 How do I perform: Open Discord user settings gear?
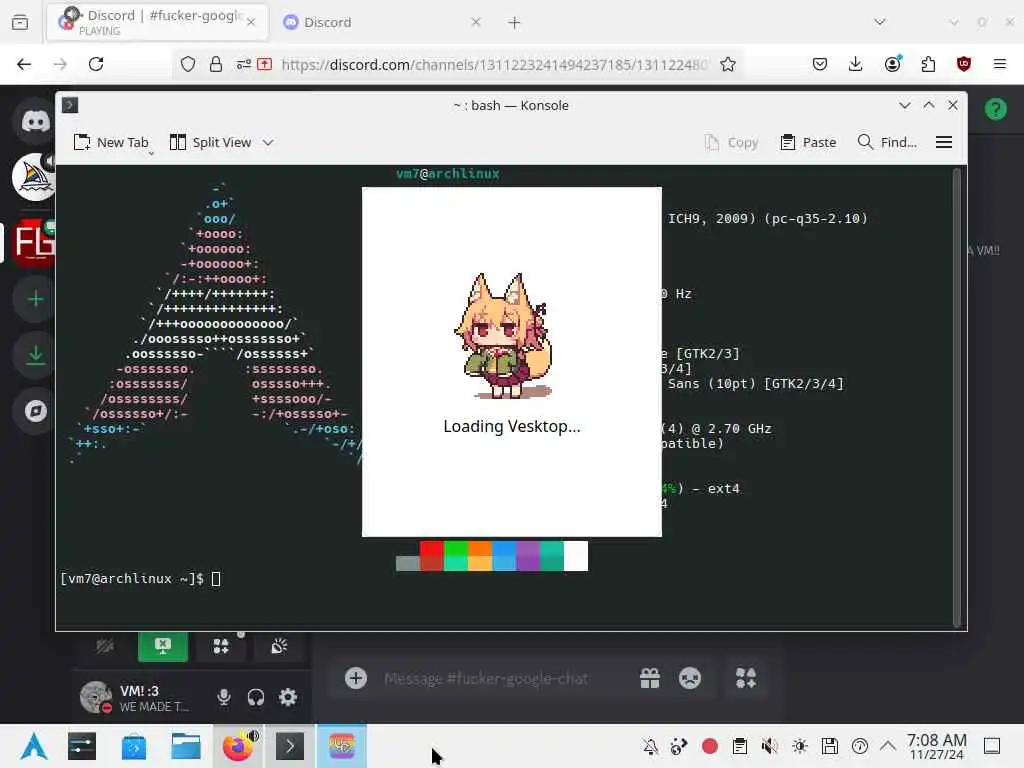(288, 697)
